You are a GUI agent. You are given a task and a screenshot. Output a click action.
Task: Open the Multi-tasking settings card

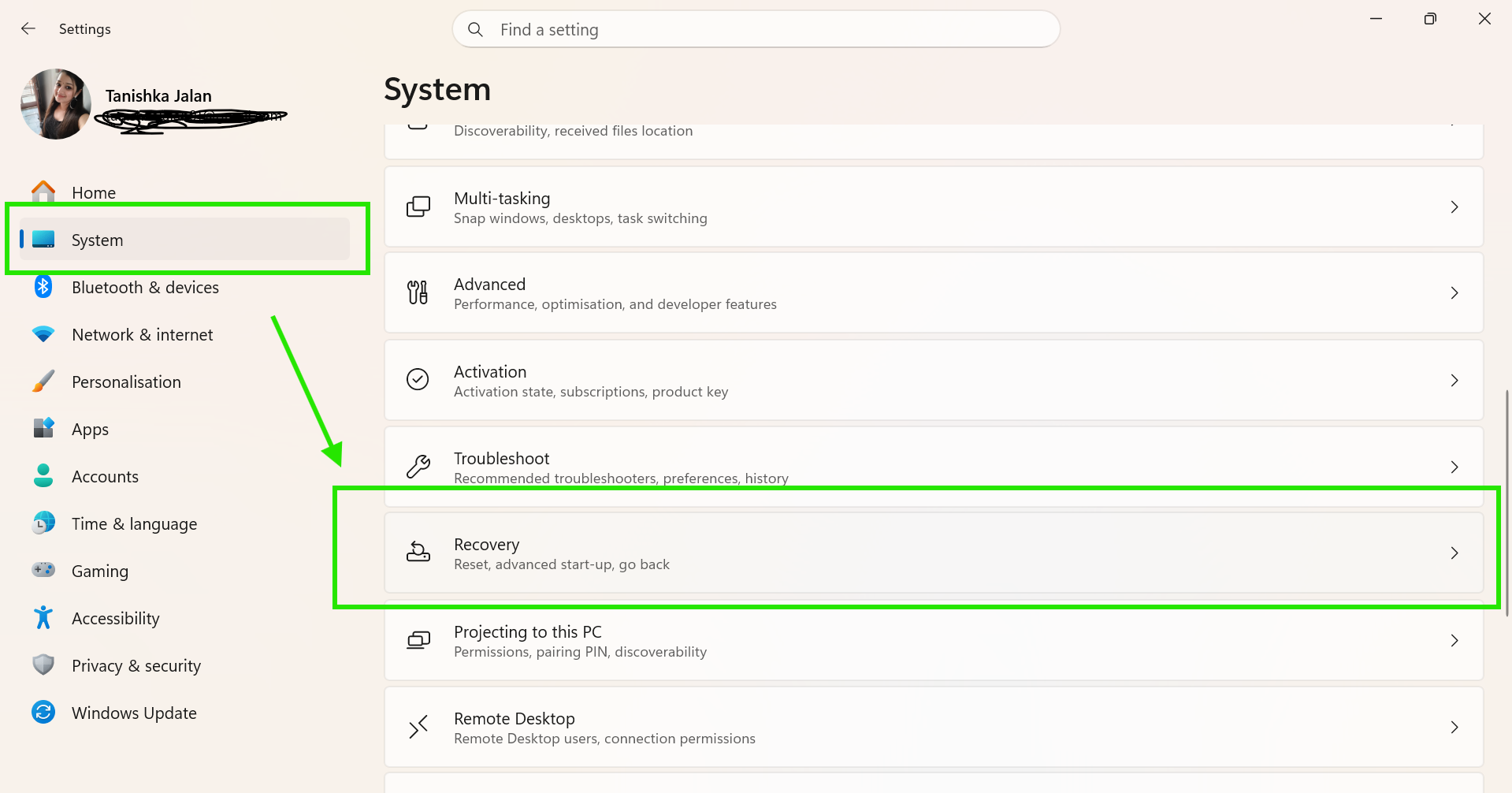pos(934,207)
